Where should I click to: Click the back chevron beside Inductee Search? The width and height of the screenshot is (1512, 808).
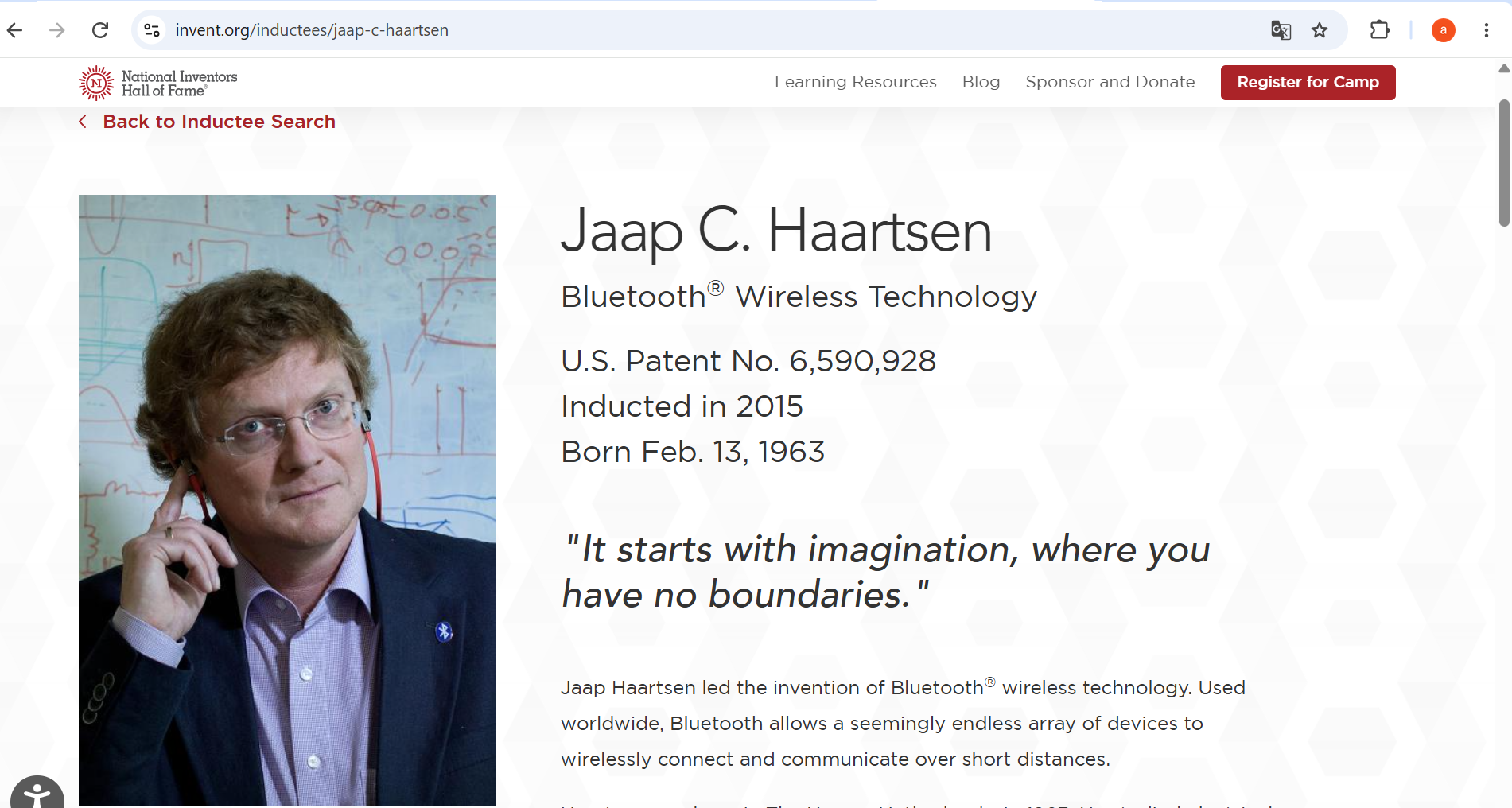[83, 122]
